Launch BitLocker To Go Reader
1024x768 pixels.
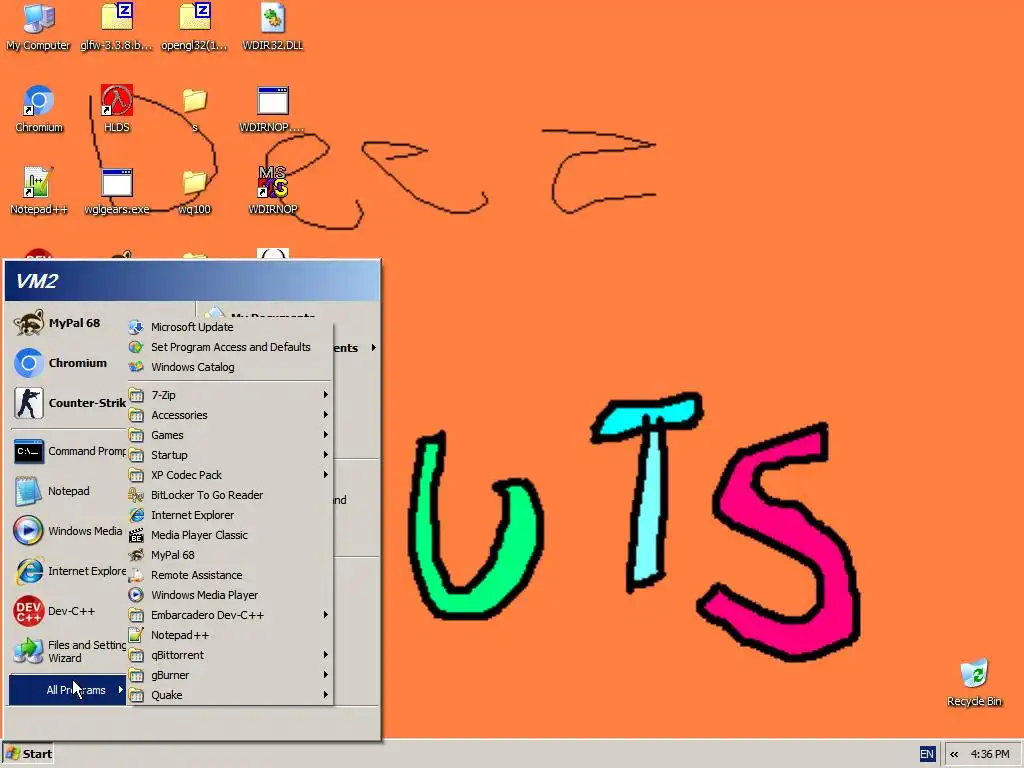[x=230, y=495]
